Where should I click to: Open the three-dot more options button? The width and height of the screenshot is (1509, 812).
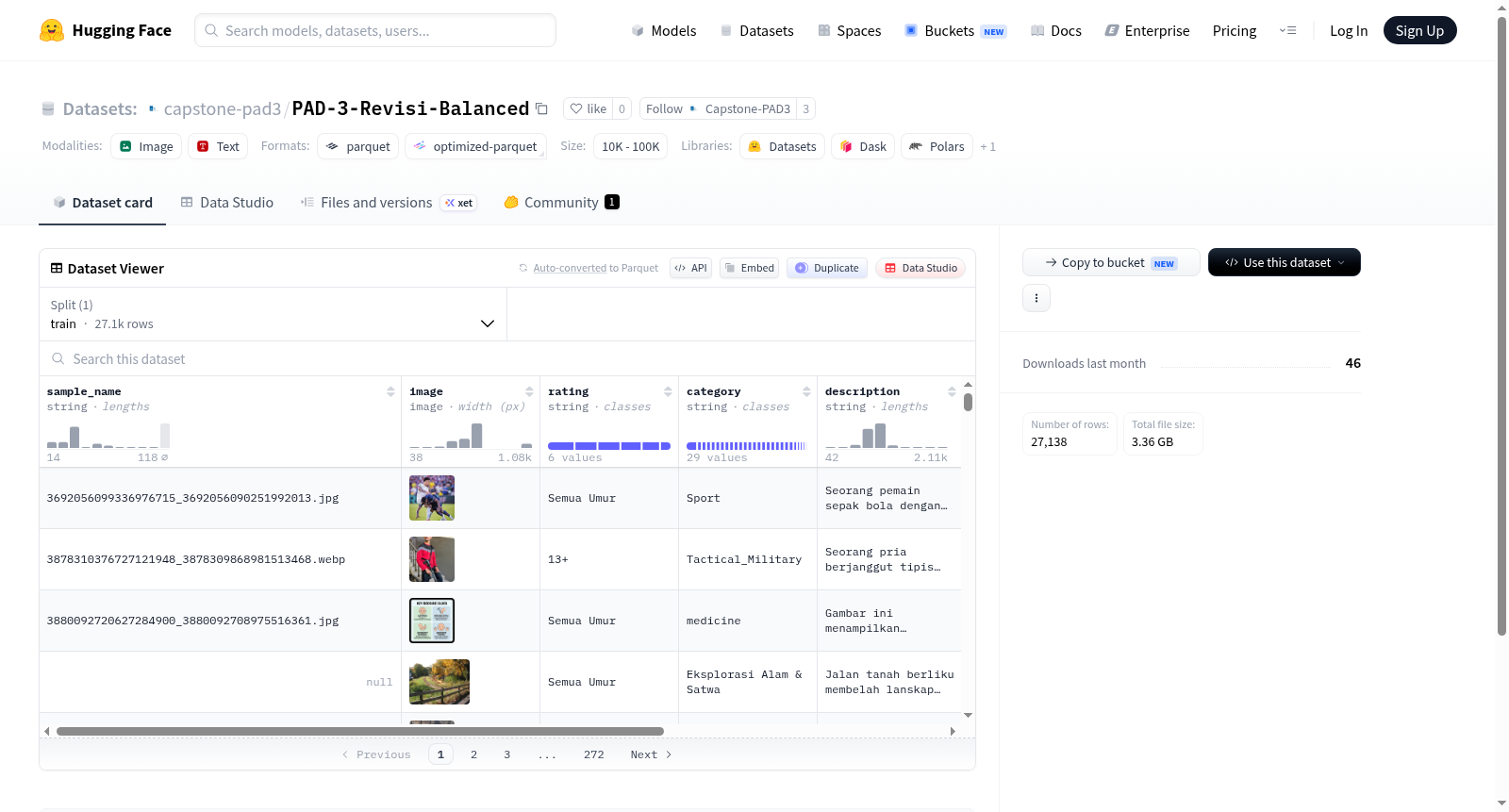1036,298
